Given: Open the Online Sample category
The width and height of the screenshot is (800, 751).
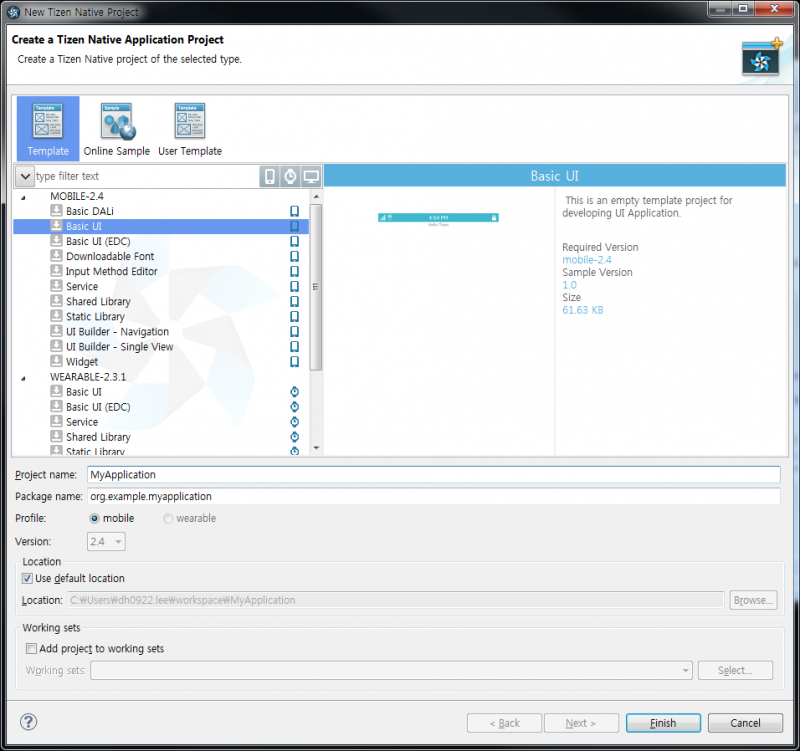Looking at the screenshot, I should [117, 121].
